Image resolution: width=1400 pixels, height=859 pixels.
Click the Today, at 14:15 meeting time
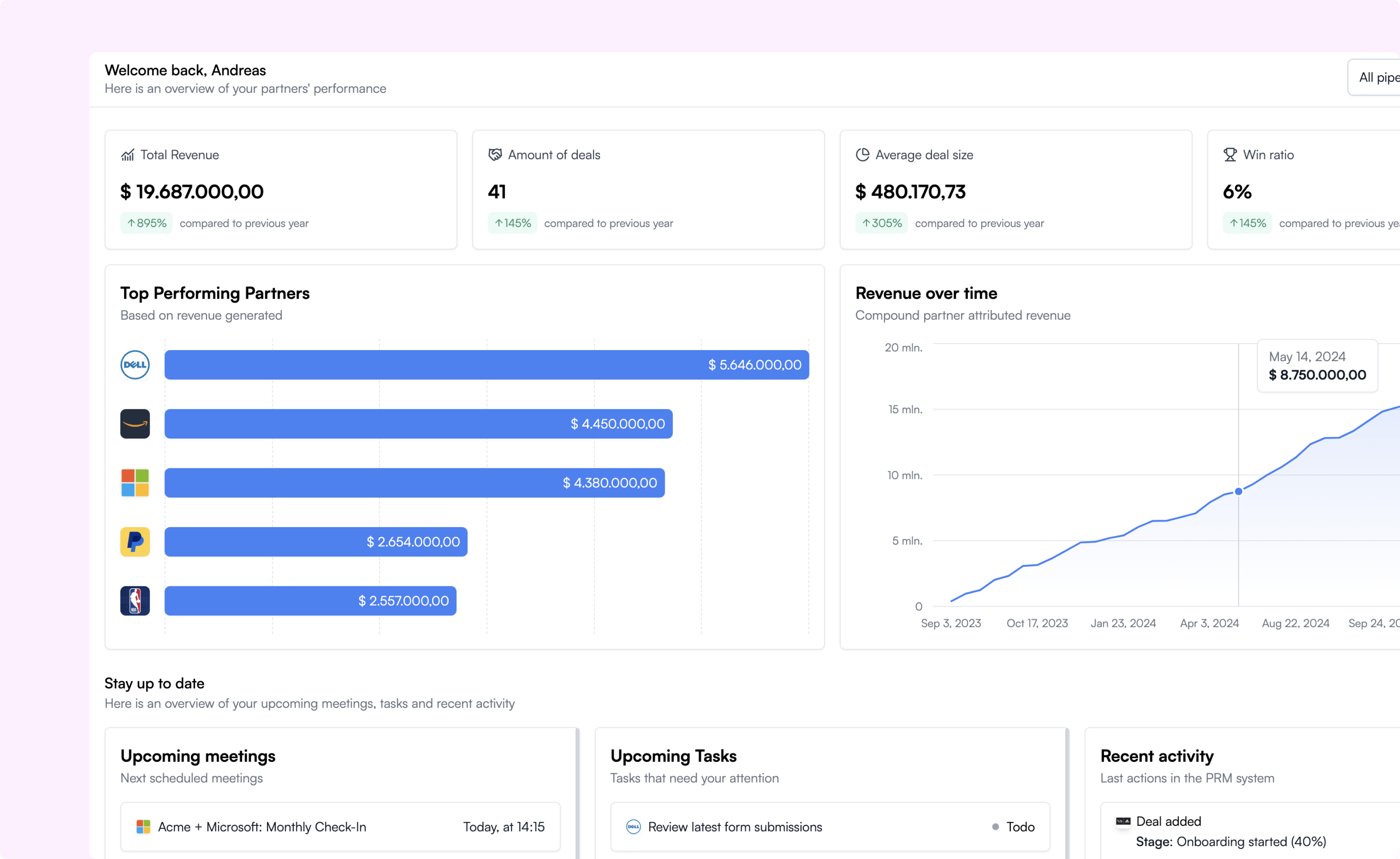coord(504,827)
